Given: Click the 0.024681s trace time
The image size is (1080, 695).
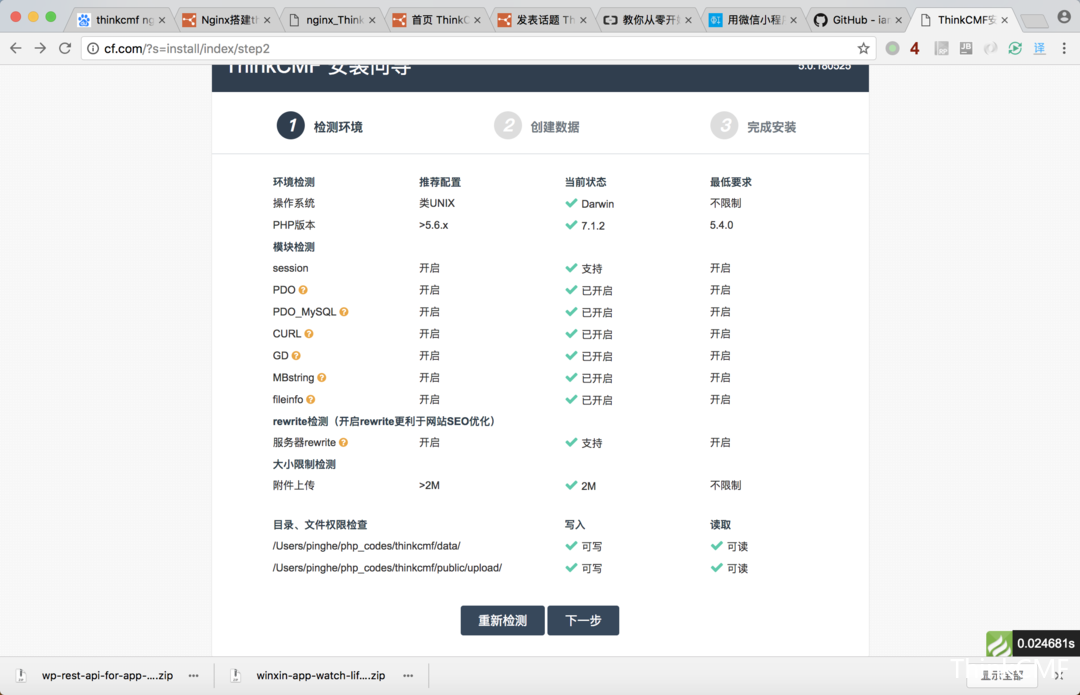Looking at the screenshot, I should click(x=1046, y=644).
